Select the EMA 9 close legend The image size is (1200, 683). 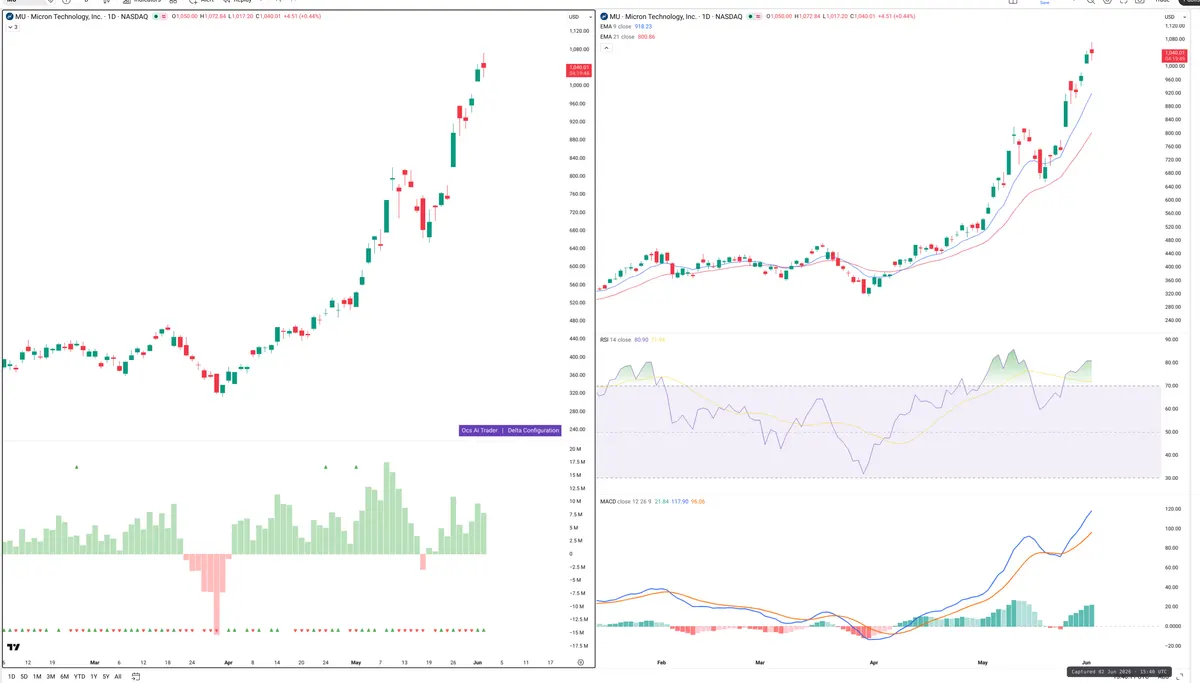coord(617,27)
